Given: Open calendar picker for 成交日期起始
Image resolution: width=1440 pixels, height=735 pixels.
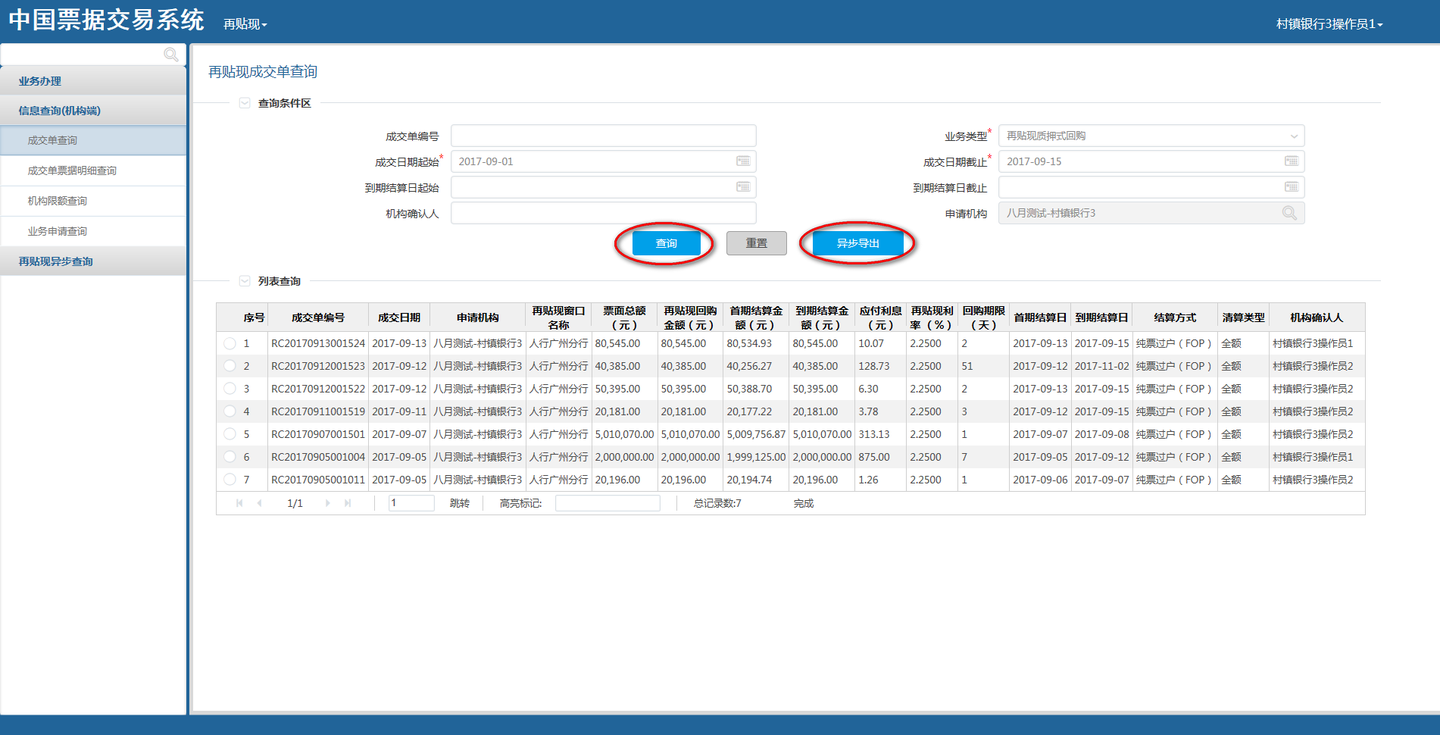Looking at the screenshot, I should [x=743, y=161].
